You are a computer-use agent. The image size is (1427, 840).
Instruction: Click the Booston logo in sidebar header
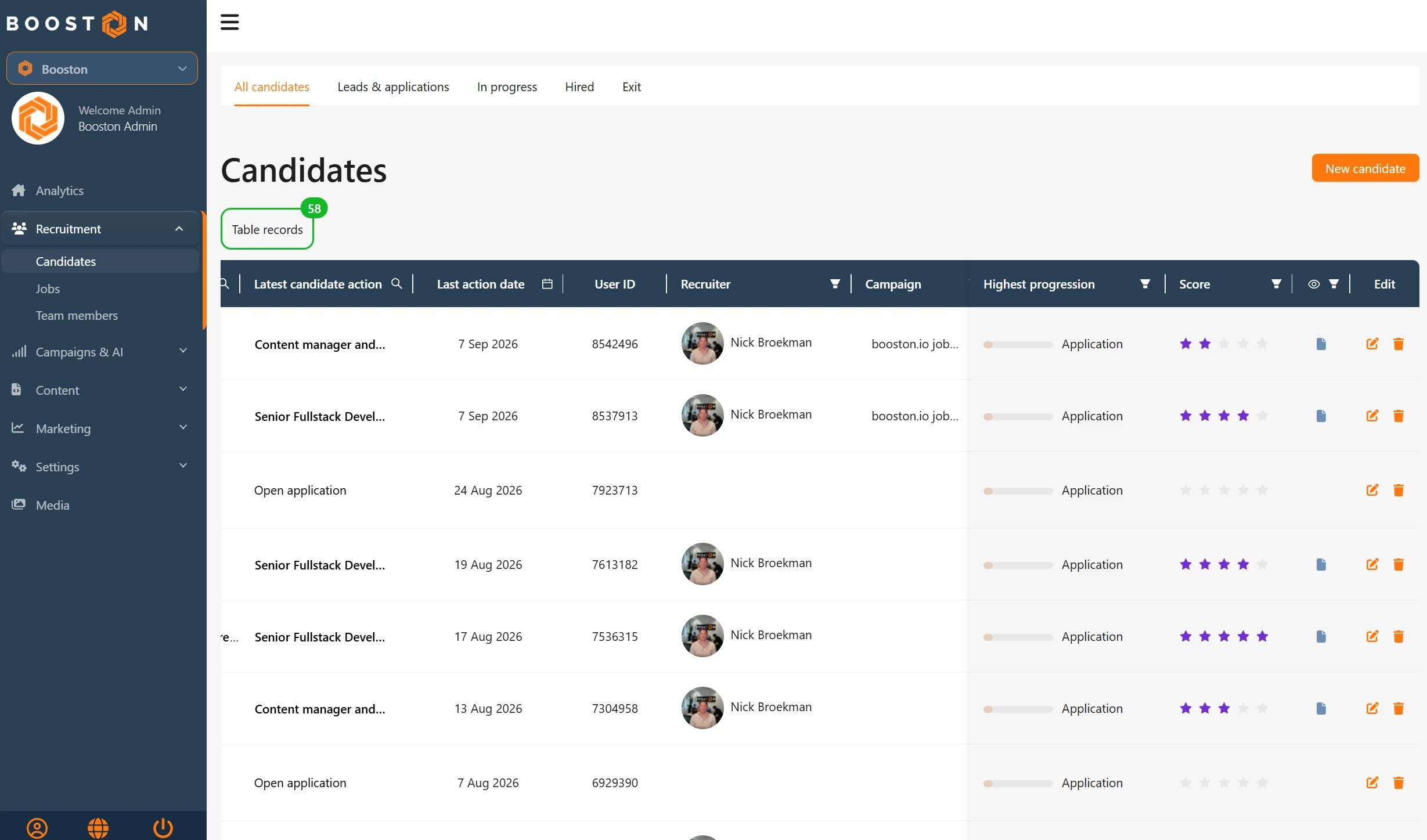point(77,23)
